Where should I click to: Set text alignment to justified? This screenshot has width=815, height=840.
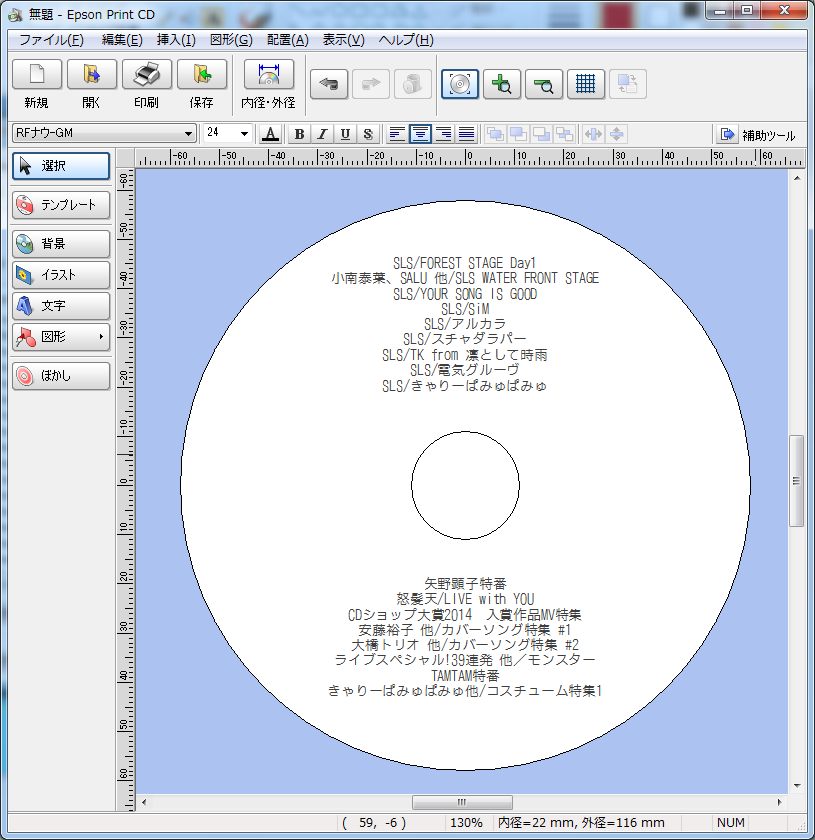point(466,133)
